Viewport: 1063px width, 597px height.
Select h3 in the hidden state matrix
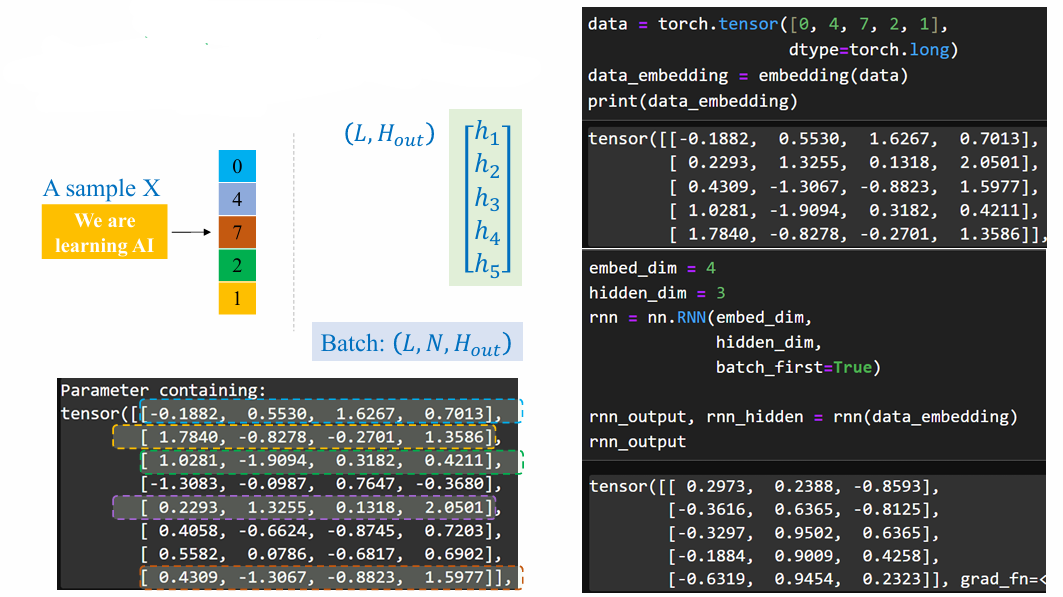(x=487, y=199)
